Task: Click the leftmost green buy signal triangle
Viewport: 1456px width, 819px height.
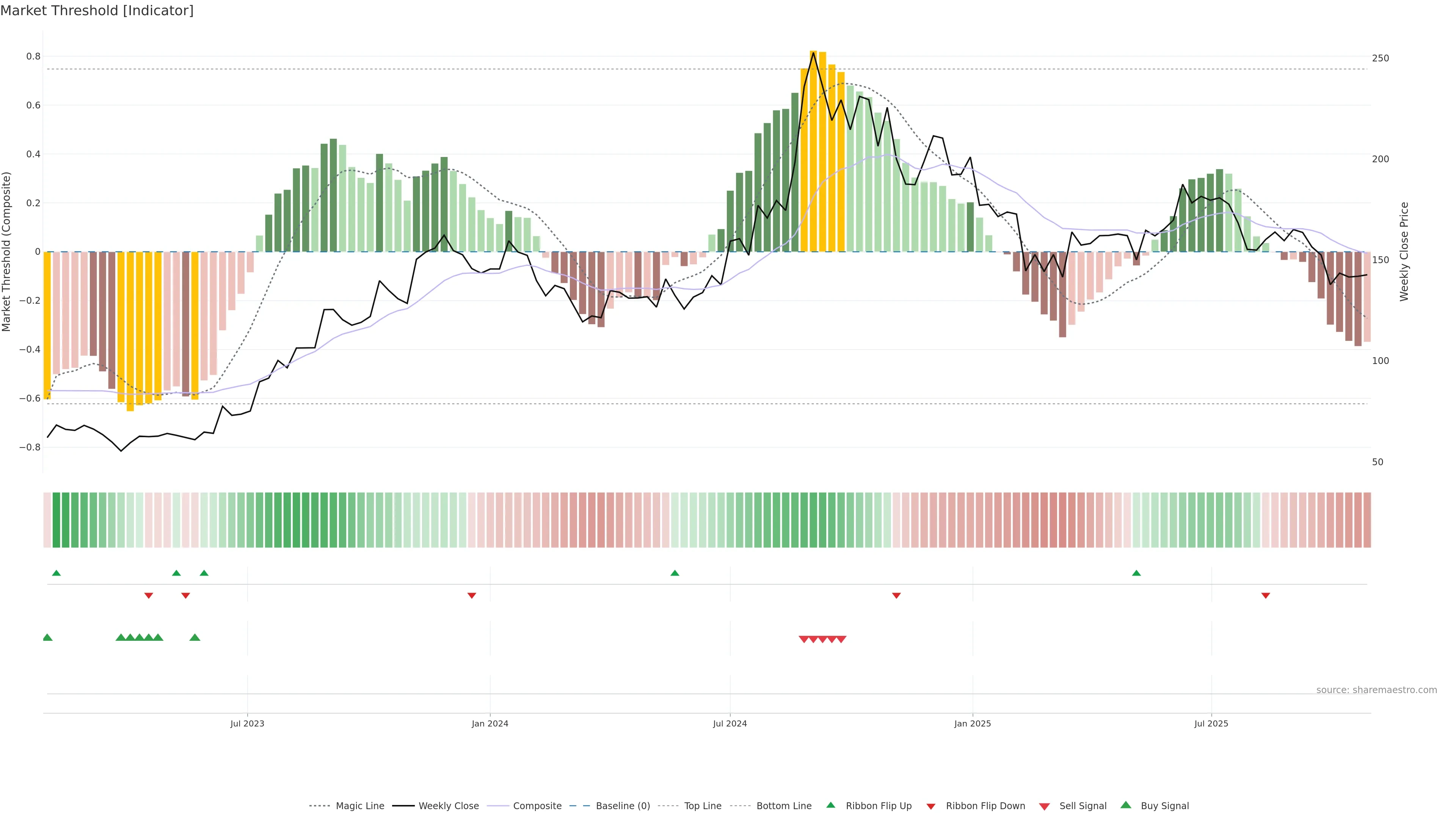Action: [47, 637]
